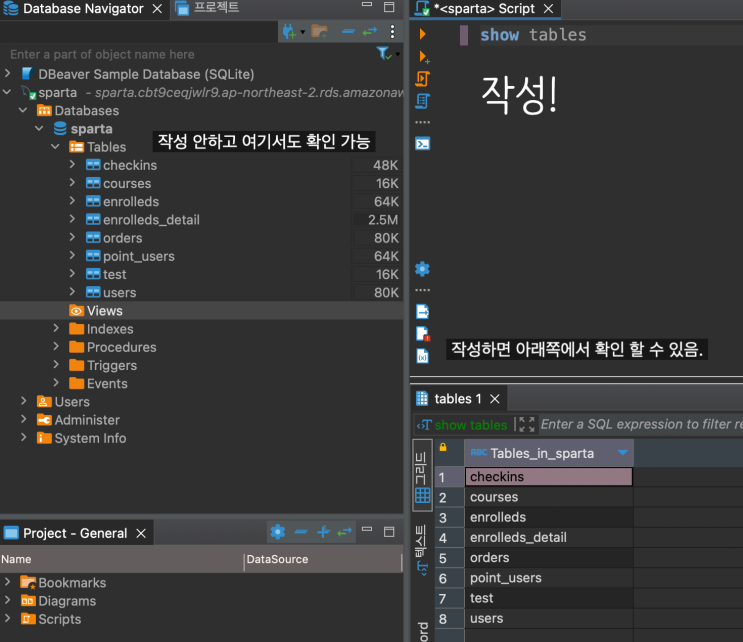Expand the enrolleds_detail table

point(72,219)
